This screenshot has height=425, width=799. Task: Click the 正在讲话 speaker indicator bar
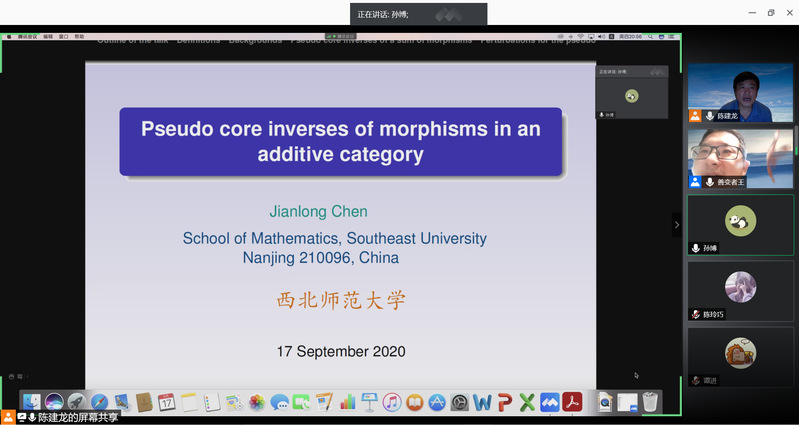click(x=418, y=14)
